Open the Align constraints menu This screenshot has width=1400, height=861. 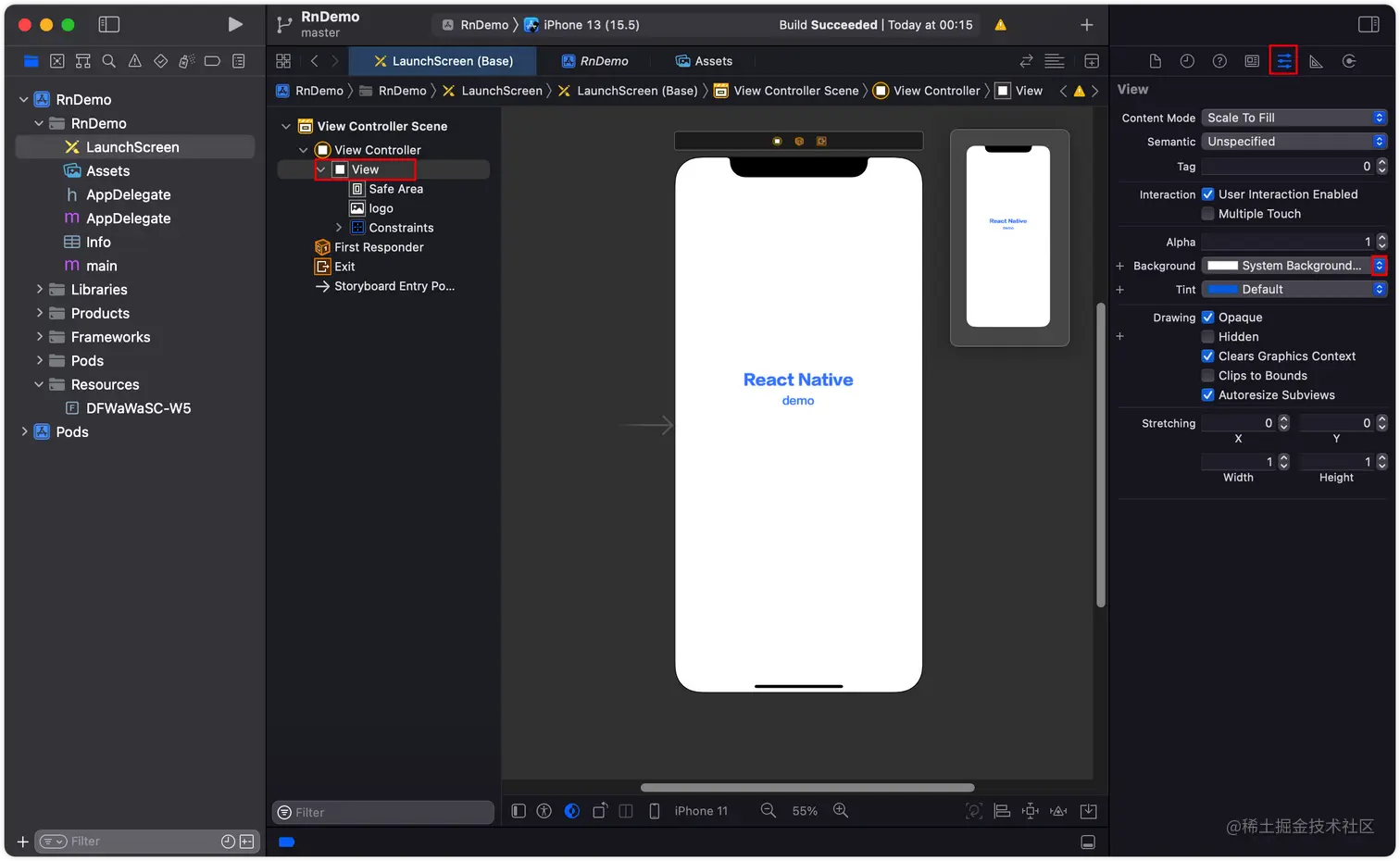[x=1002, y=811]
